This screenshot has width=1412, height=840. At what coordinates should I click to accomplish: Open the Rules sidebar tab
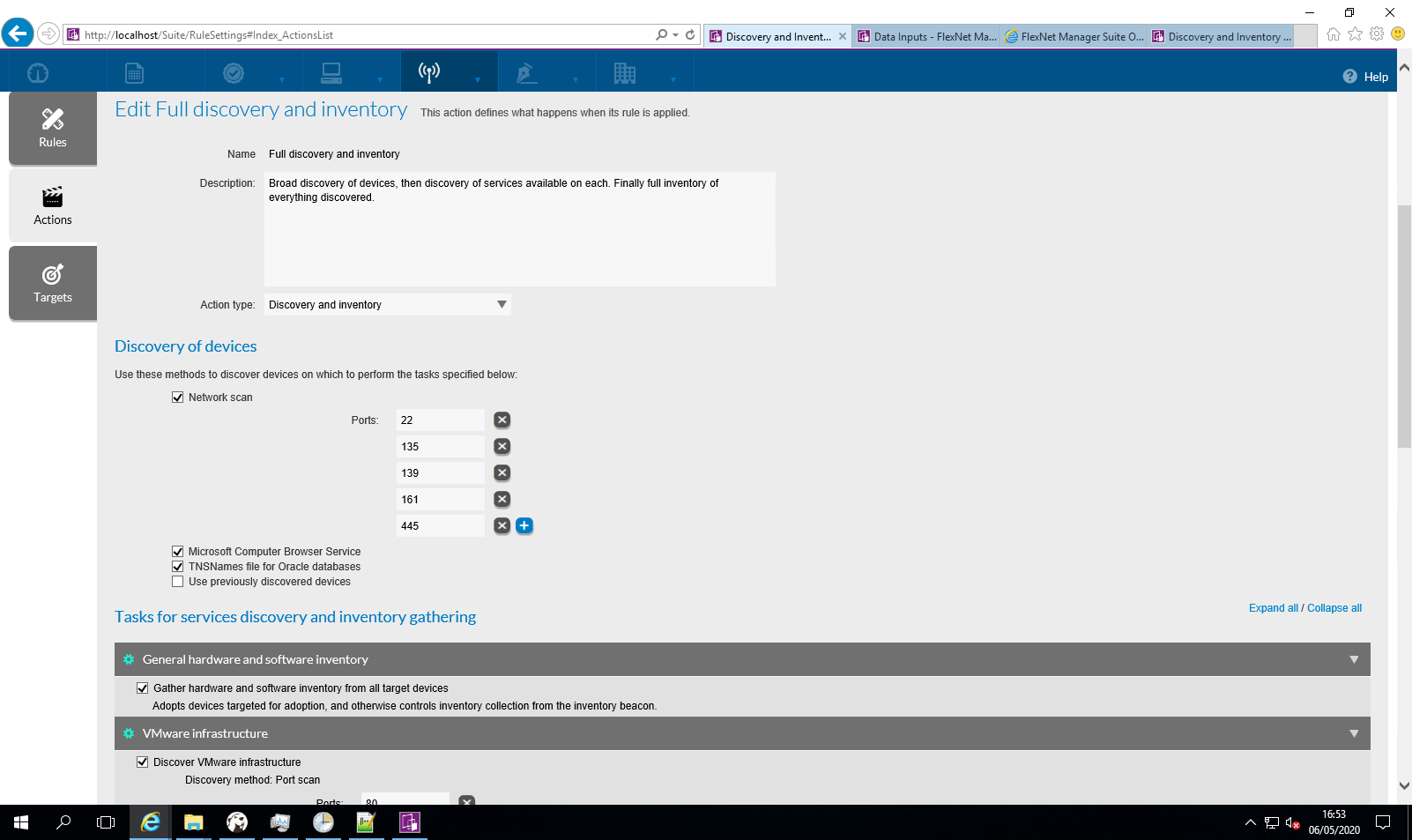[x=53, y=129]
